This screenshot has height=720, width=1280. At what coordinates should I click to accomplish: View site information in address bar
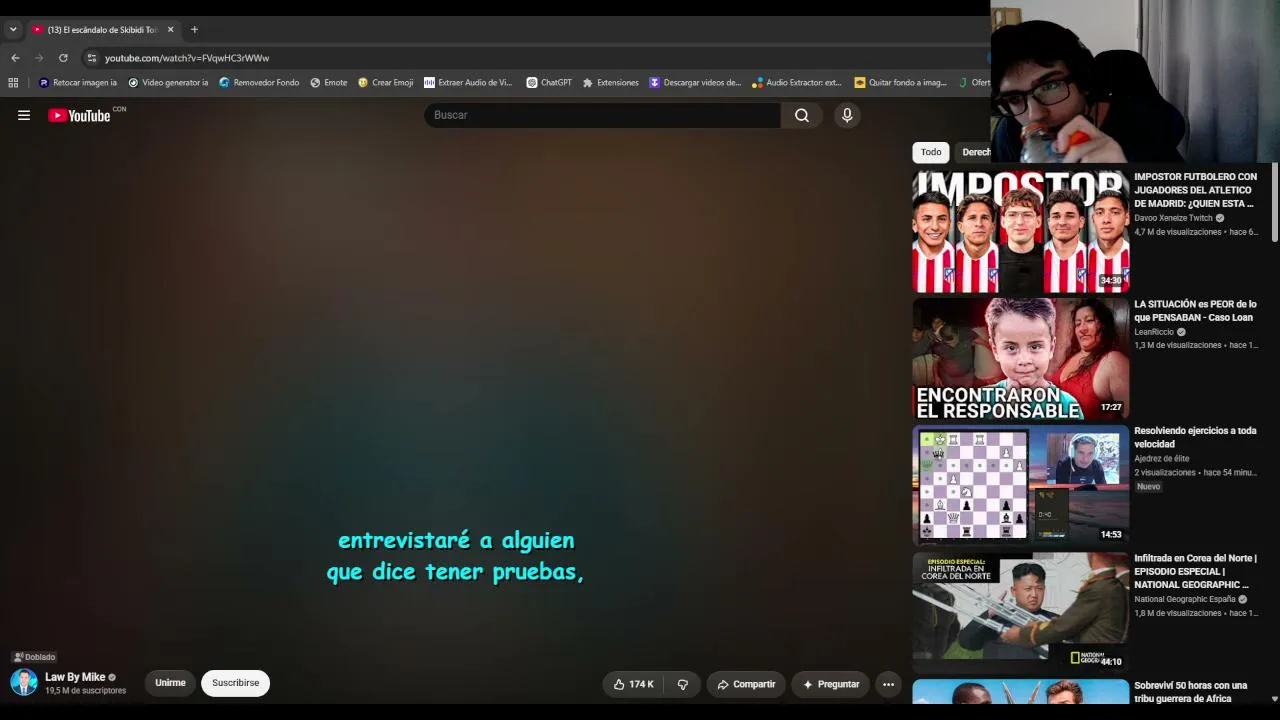(91, 58)
